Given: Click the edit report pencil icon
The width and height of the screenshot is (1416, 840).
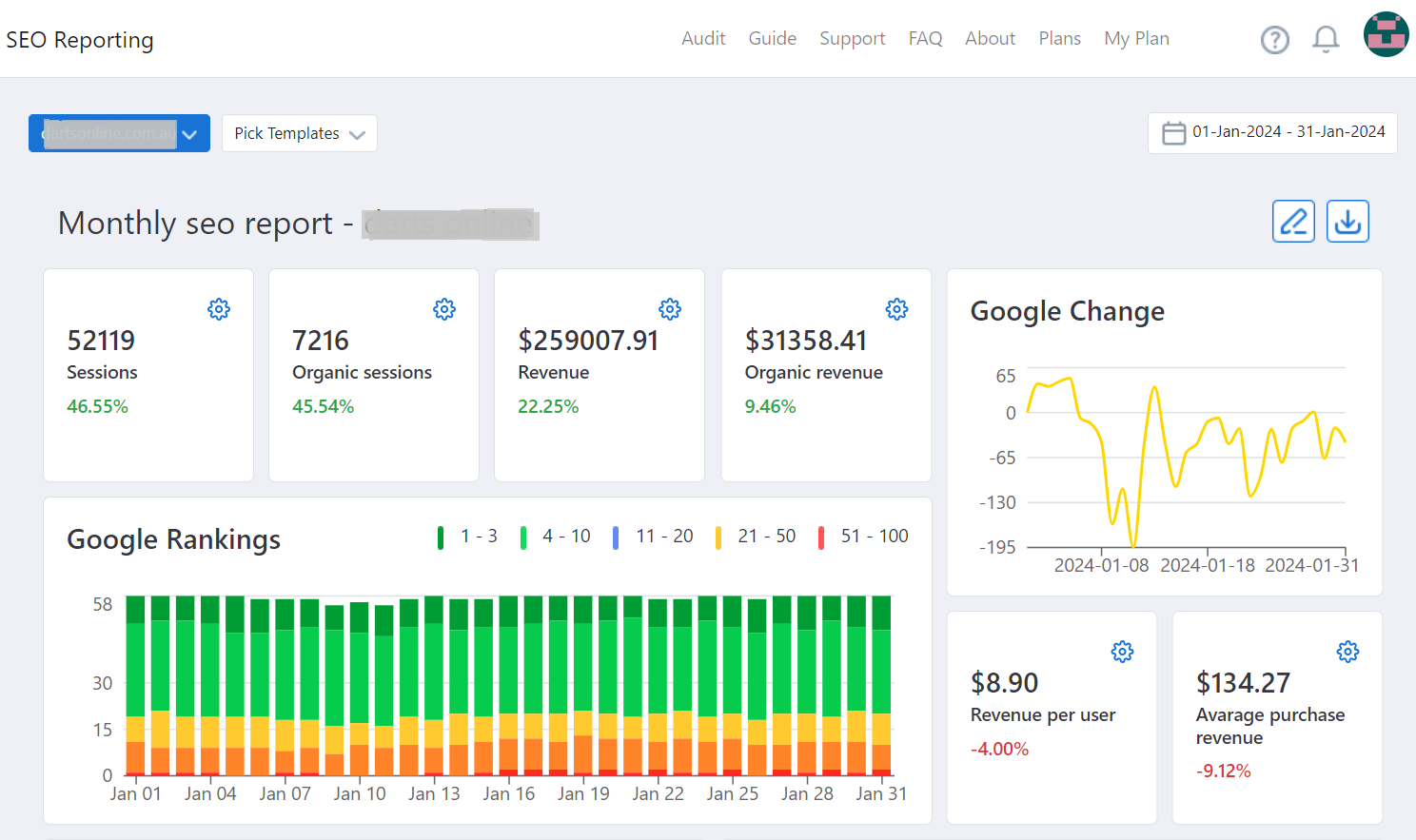Looking at the screenshot, I should pyautogui.click(x=1293, y=221).
